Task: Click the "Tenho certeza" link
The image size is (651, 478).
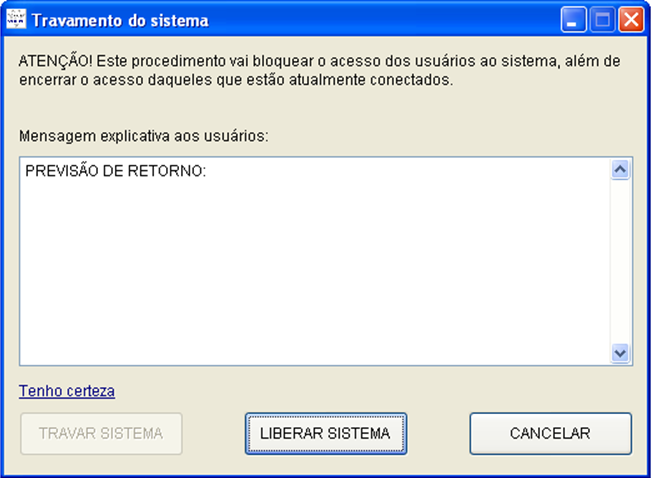Action: [x=66, y=390]
